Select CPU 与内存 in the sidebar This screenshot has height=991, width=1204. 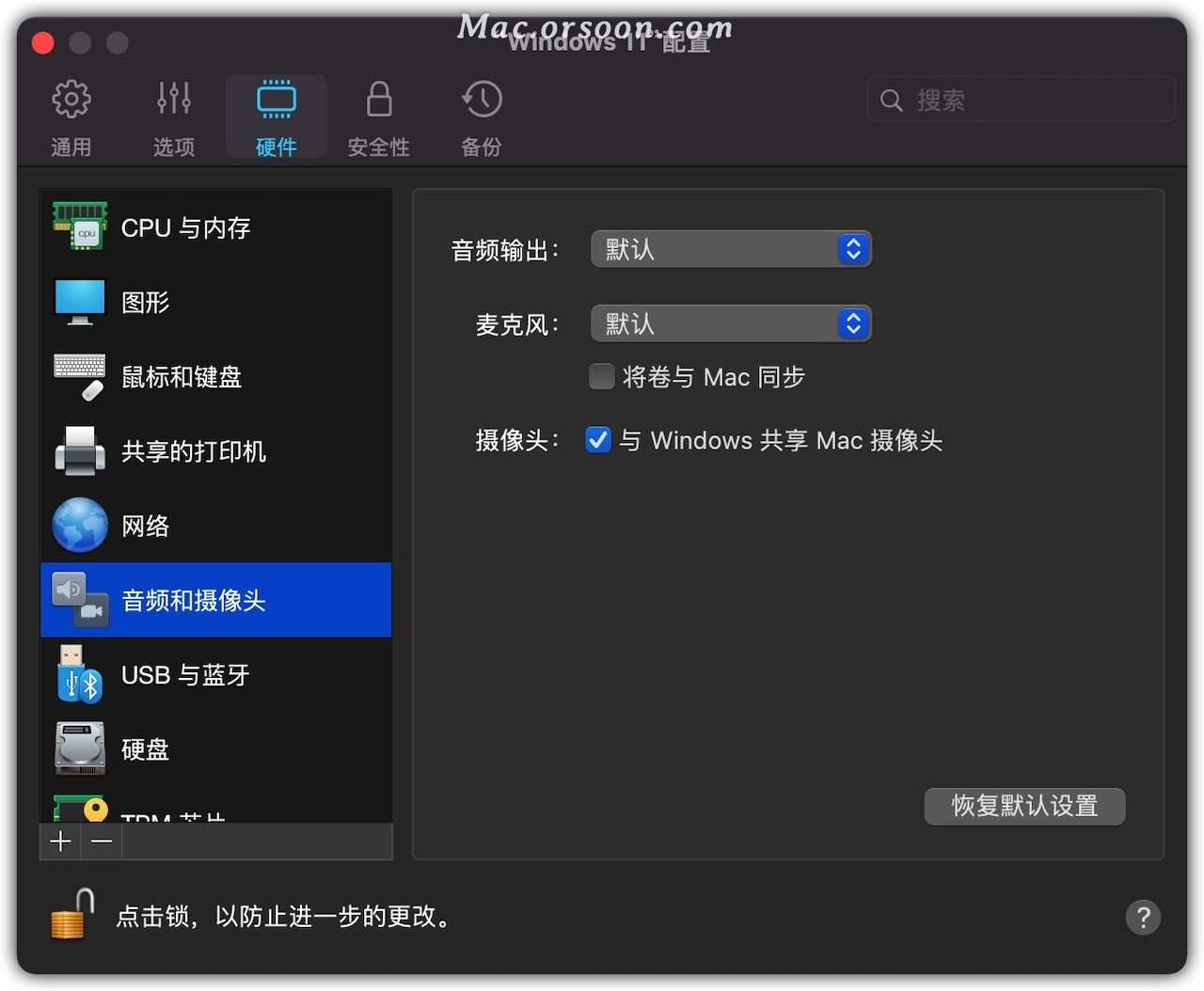pyautogui.click(x=216, y=228)
